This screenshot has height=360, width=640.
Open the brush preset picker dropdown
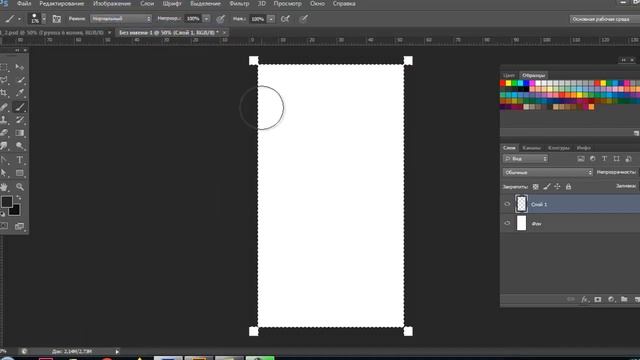click(44, 19)
